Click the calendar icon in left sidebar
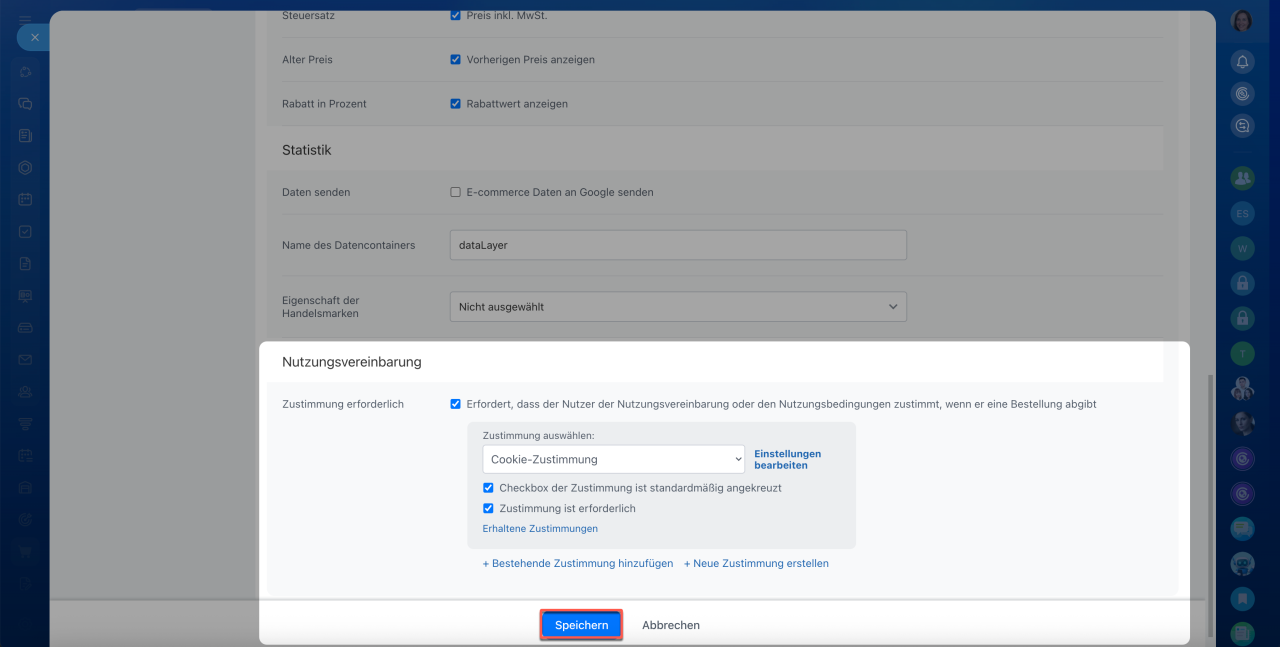The width and height of the screenshot is (1280, 647). pyautogui.click(x=25, y=199)
